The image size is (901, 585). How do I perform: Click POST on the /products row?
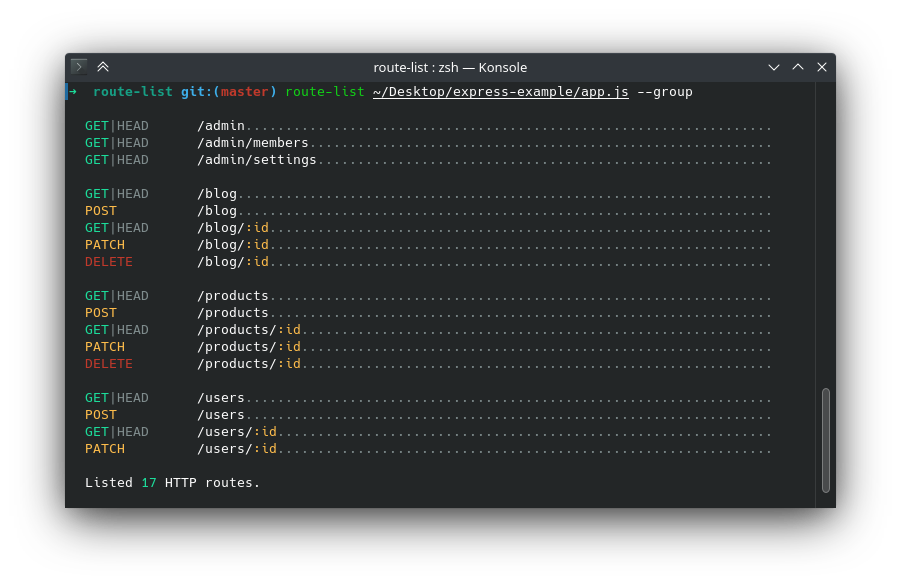101,313
